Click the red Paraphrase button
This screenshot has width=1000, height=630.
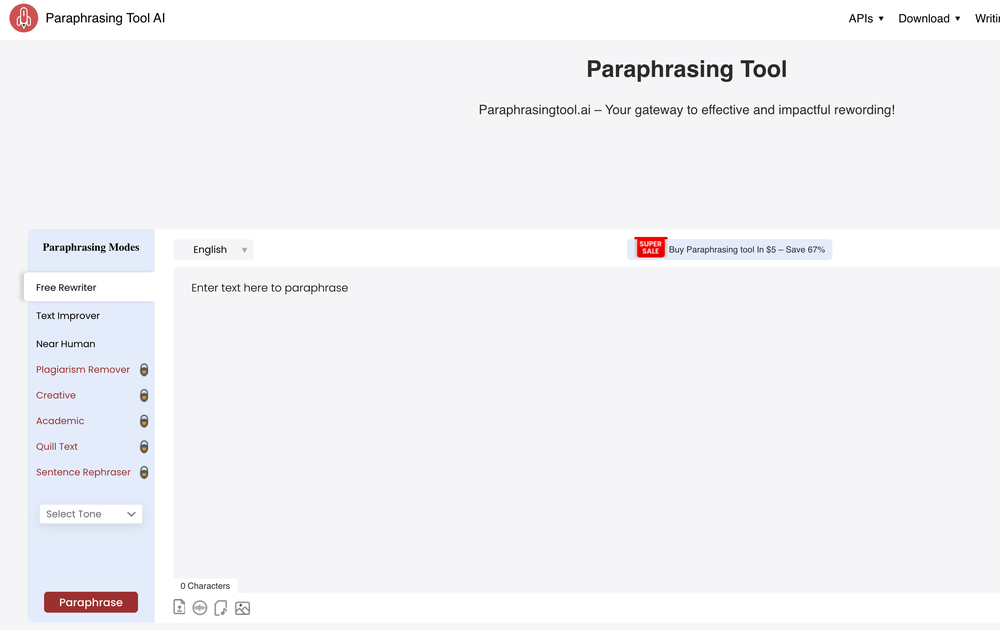pyautogui.click(x=91, y=602)
